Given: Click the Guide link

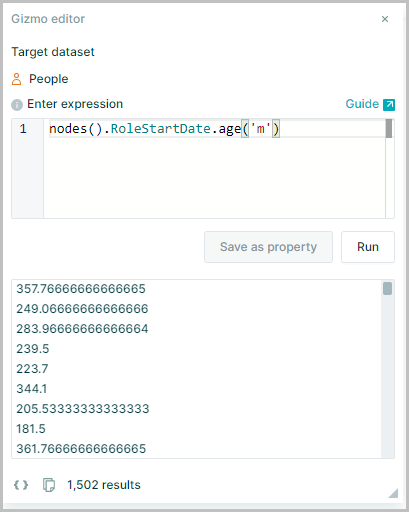Looking at the screenshot, I should [362, 104].
